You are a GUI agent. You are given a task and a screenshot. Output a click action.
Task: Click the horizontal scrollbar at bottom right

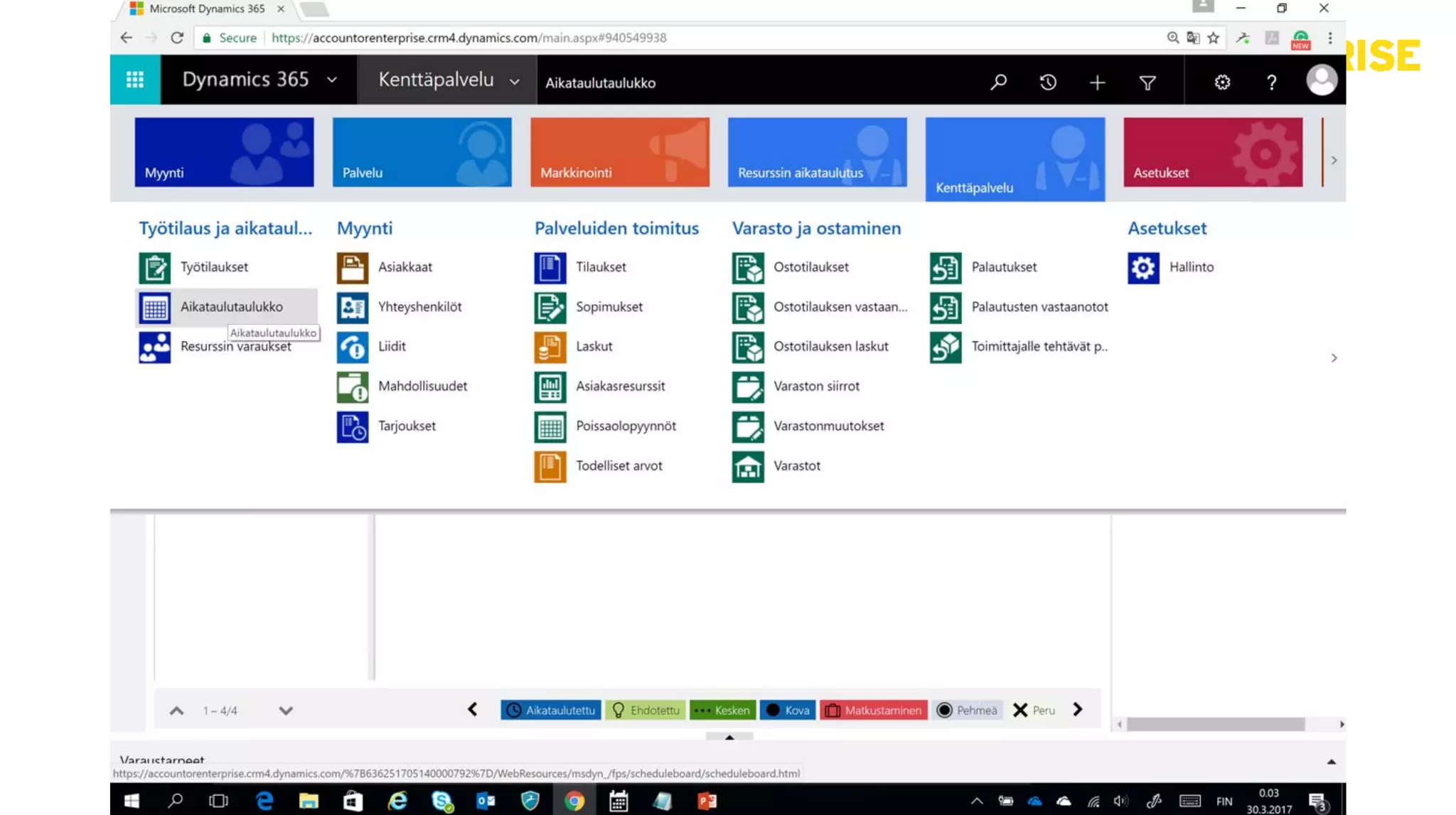tap(1215, 724)
